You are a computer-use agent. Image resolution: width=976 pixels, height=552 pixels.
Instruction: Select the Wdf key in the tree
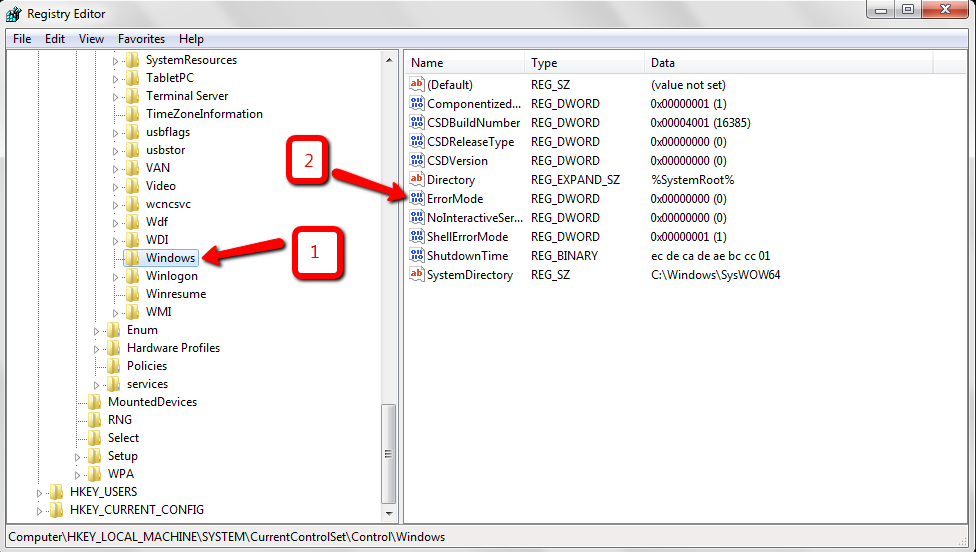[x=157, y=222]
